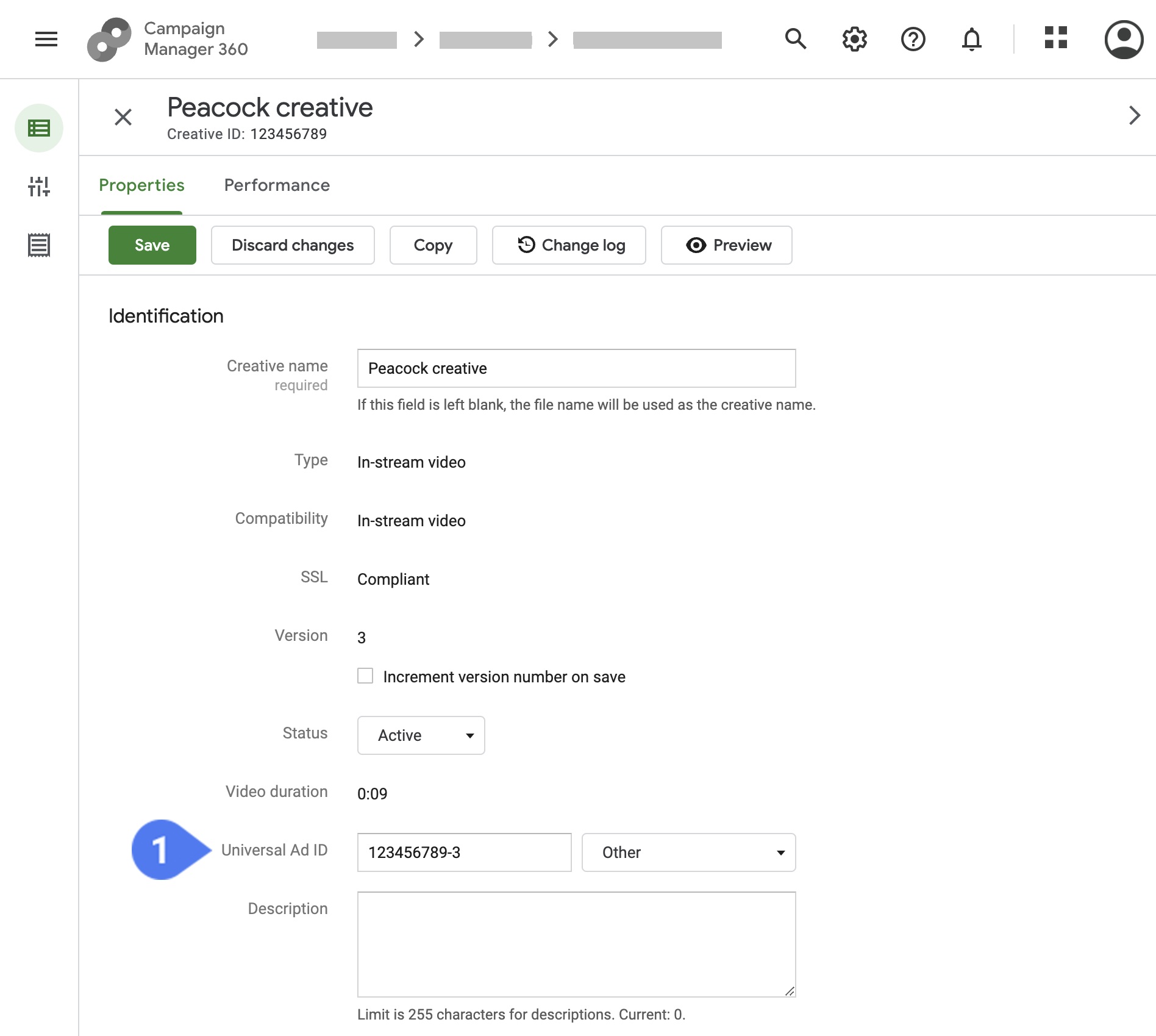The width and height of the screenshot is (1156, 1036).
Task: Click the first breadcrumb item
Action: (357, 40)
